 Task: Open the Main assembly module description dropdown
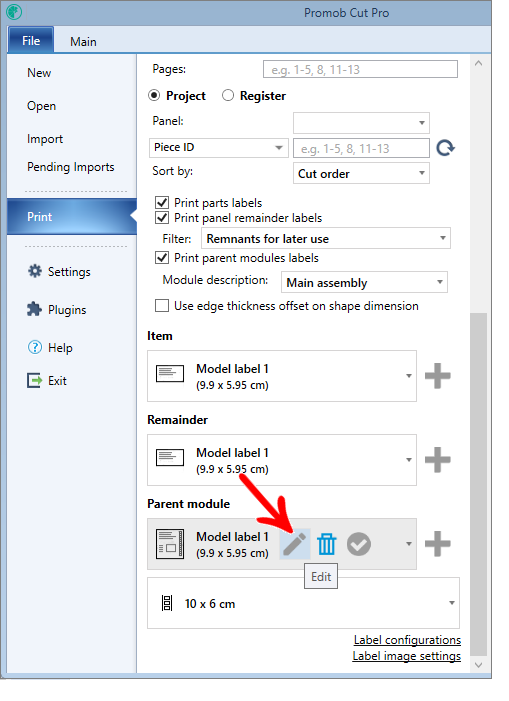364,283
